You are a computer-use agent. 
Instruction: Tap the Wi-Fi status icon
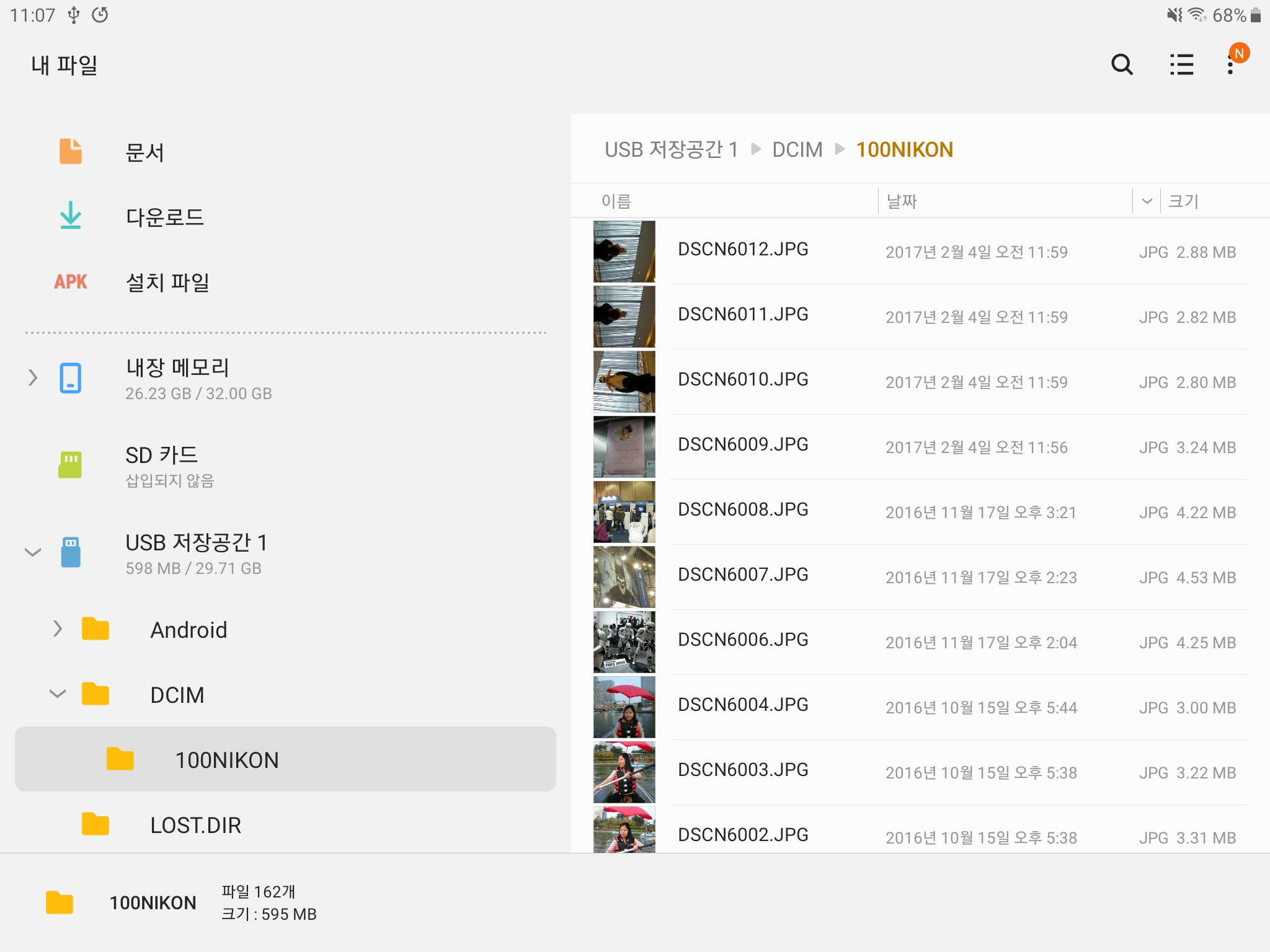(1198, 15)
